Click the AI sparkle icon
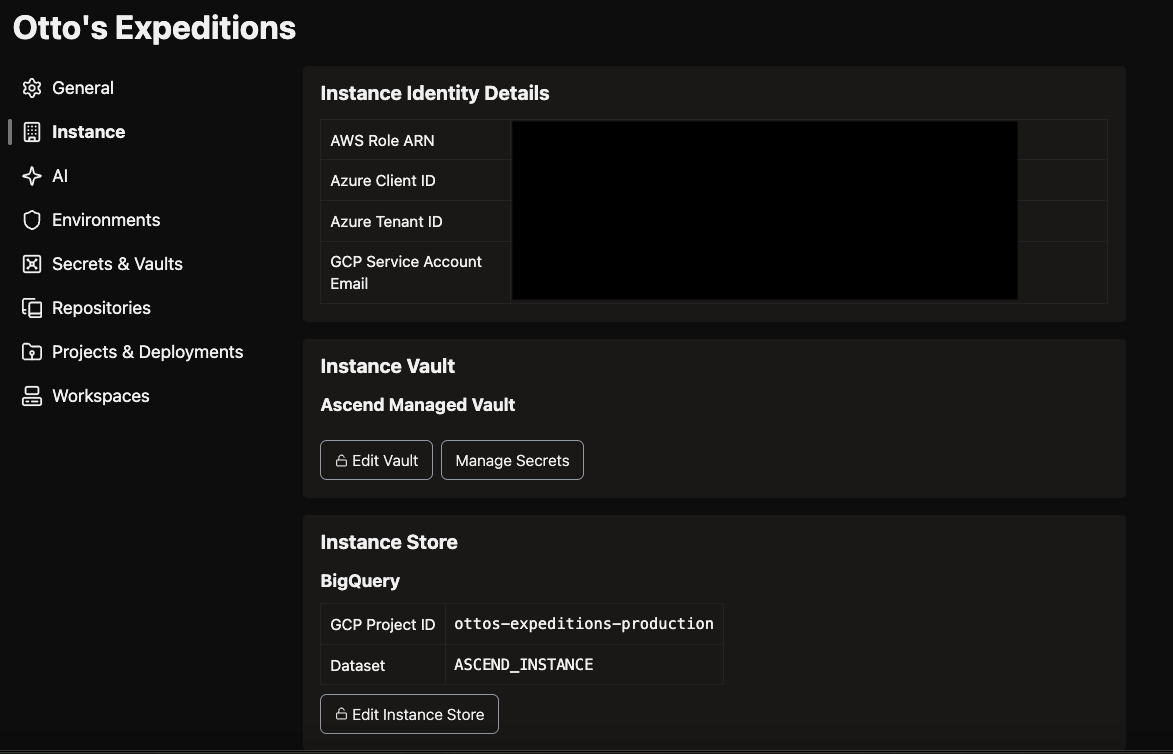Screen dimensions: 1173x754 (x=31, y=177)
